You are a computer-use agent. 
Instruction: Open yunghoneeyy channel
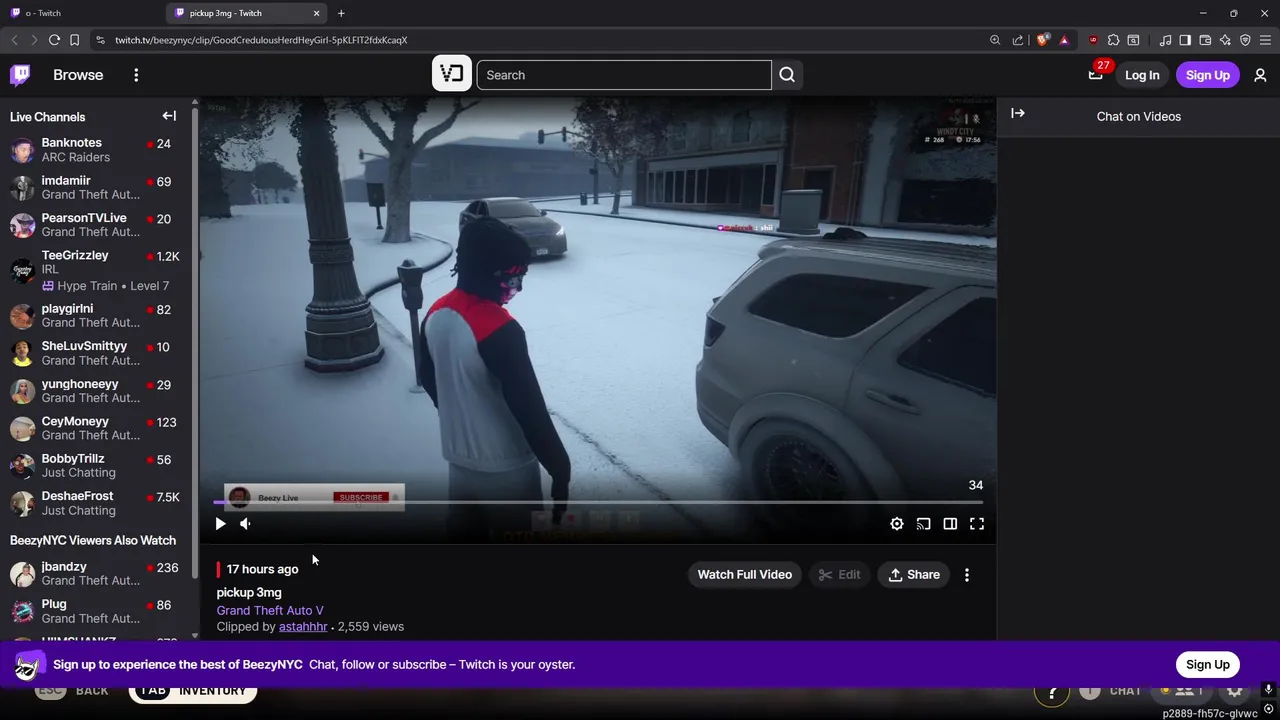[96, 391]
